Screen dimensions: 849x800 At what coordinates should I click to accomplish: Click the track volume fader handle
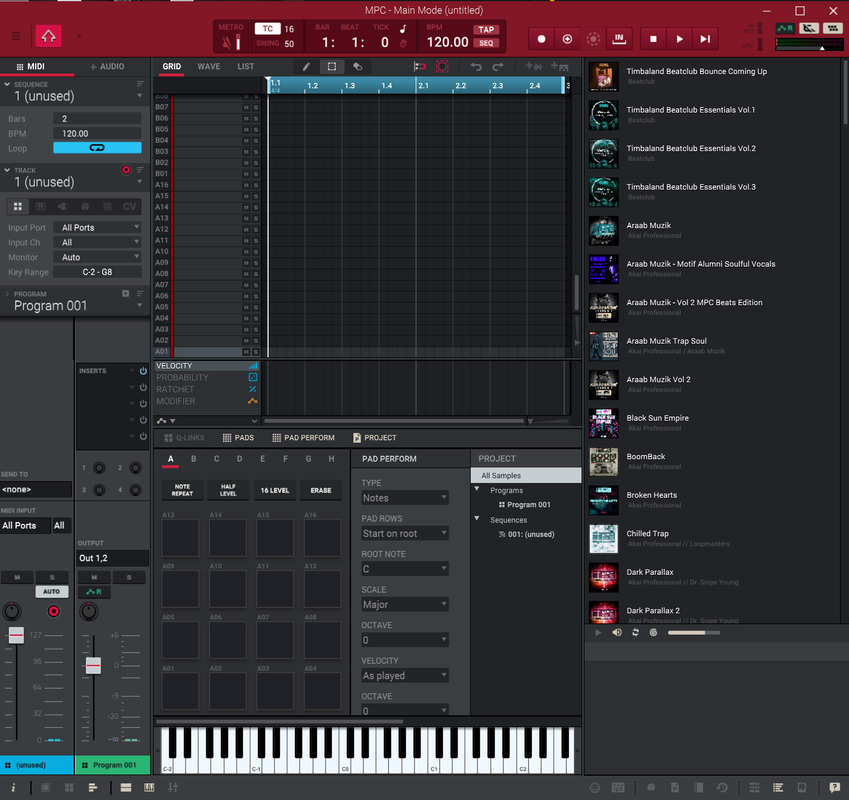[x=16, y=635]
